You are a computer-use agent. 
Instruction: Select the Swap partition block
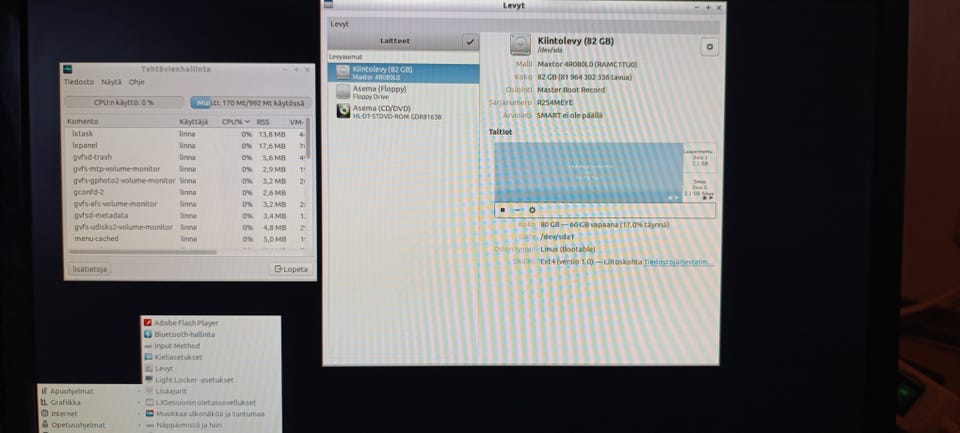pyautogui.click(x=699, y=188)
